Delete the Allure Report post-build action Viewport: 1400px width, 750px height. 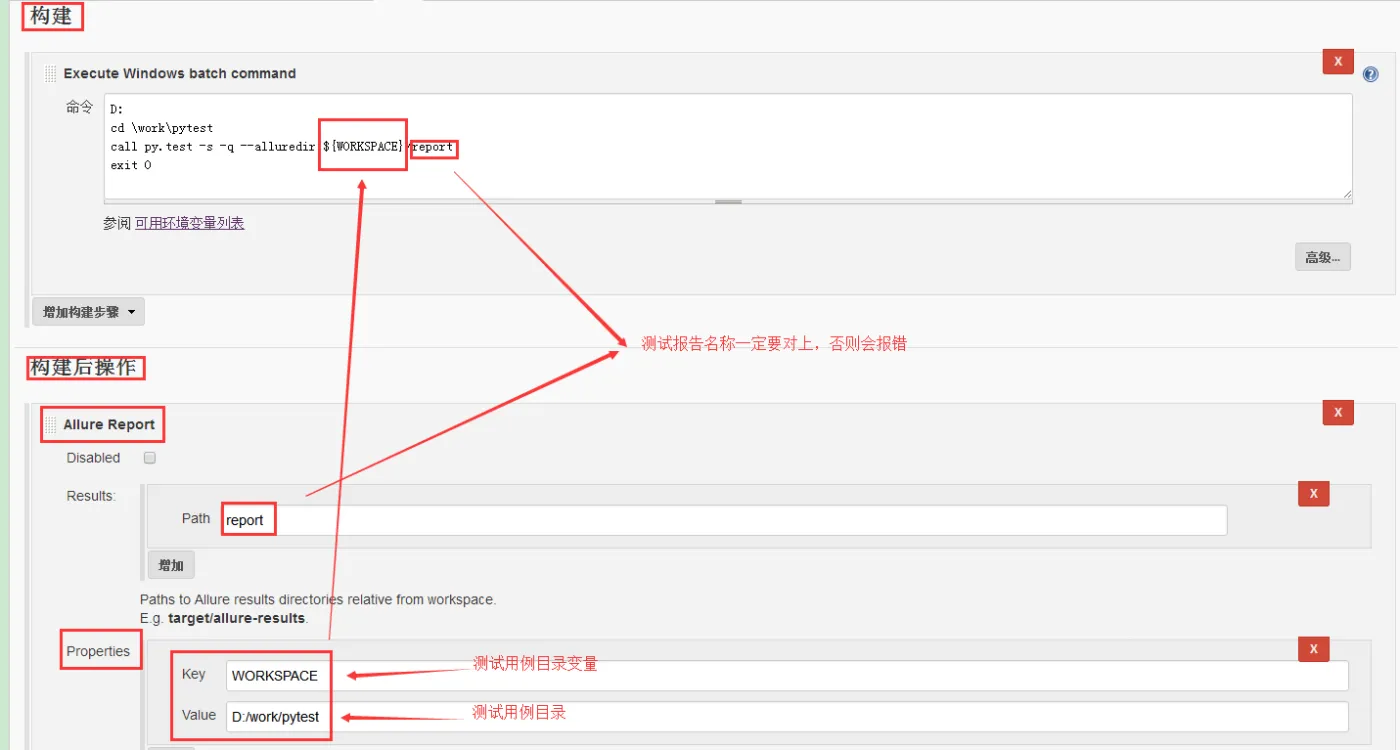(1338, 413)
